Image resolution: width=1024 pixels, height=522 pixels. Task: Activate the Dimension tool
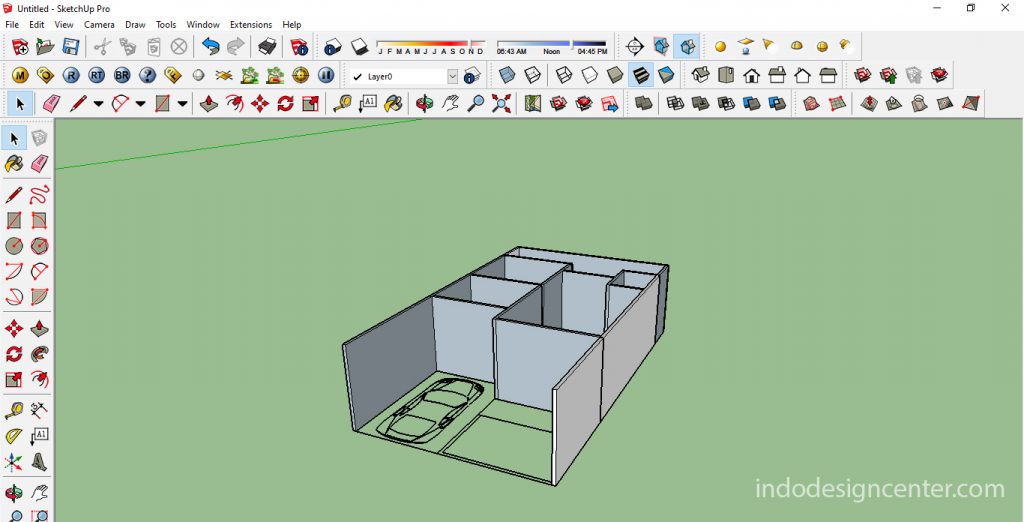tap(39, 410)
